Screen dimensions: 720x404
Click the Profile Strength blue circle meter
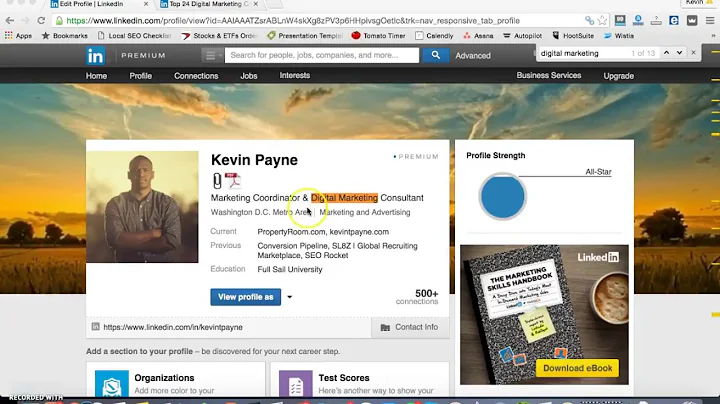pyautogui.click(x=502, y=196)
